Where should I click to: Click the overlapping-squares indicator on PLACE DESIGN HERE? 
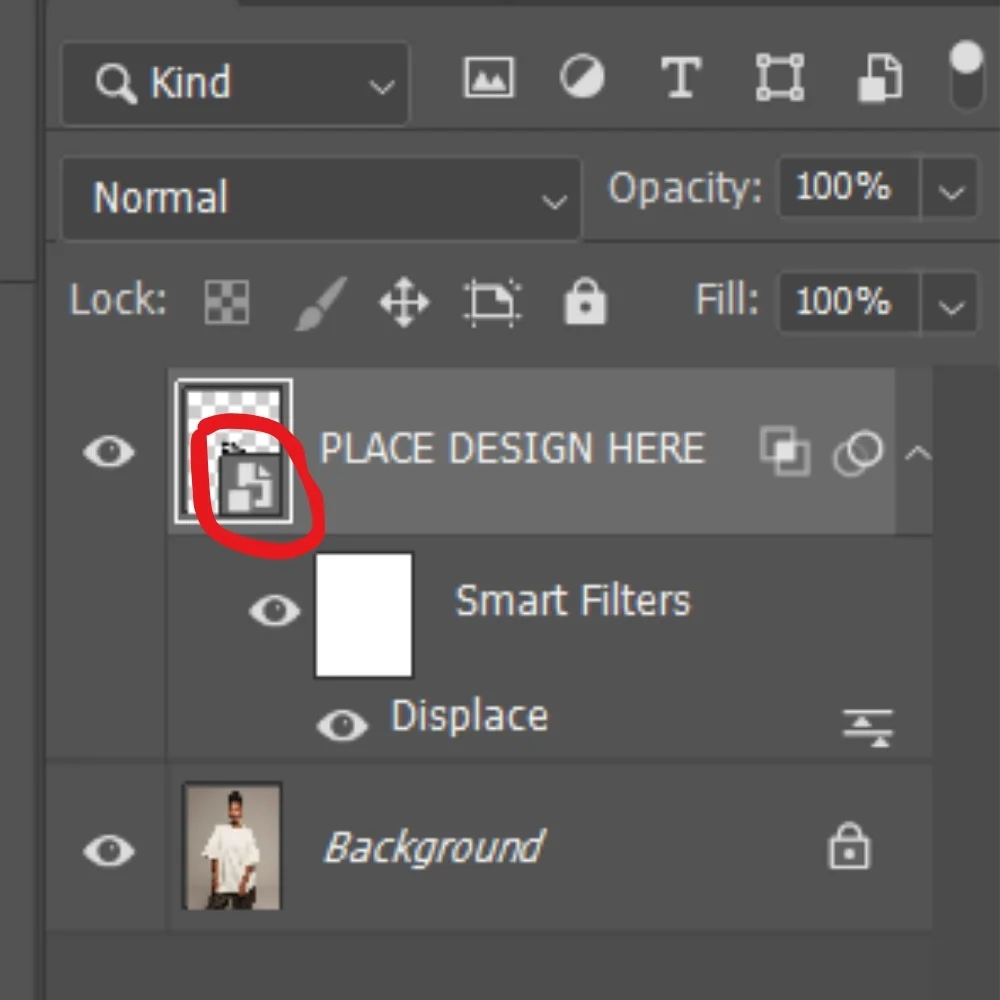coord(785,451)
